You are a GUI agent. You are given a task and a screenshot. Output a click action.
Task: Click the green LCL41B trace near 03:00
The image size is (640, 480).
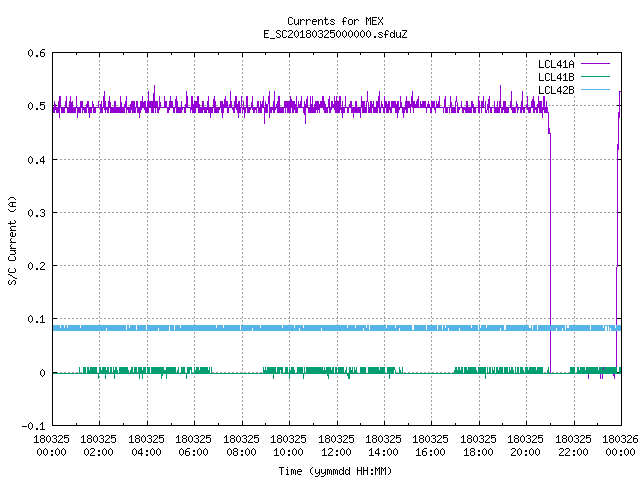123,371
